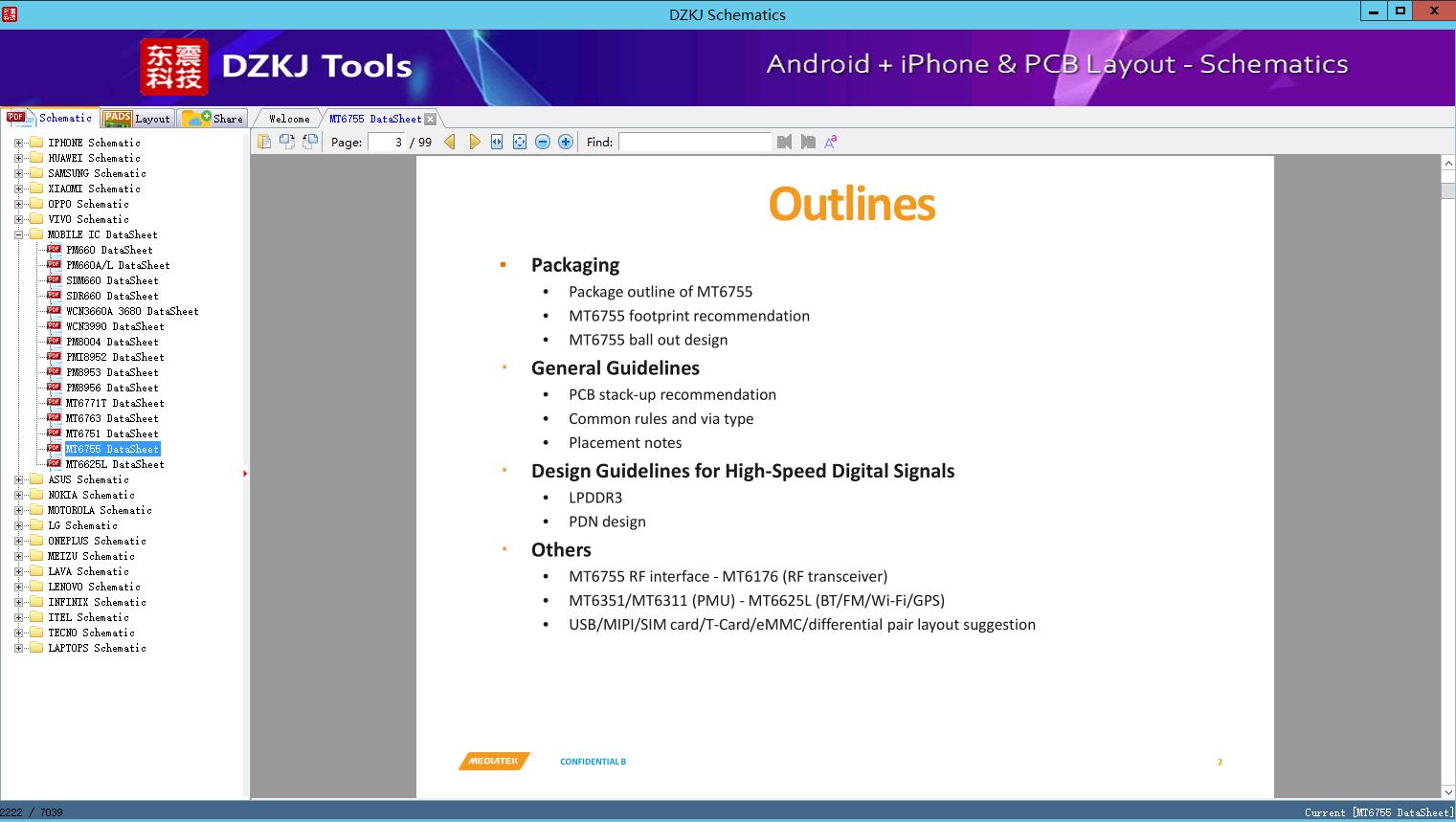Expand the XIAOMI Schematic tree node
The image size is (1456, 822).
18,189
